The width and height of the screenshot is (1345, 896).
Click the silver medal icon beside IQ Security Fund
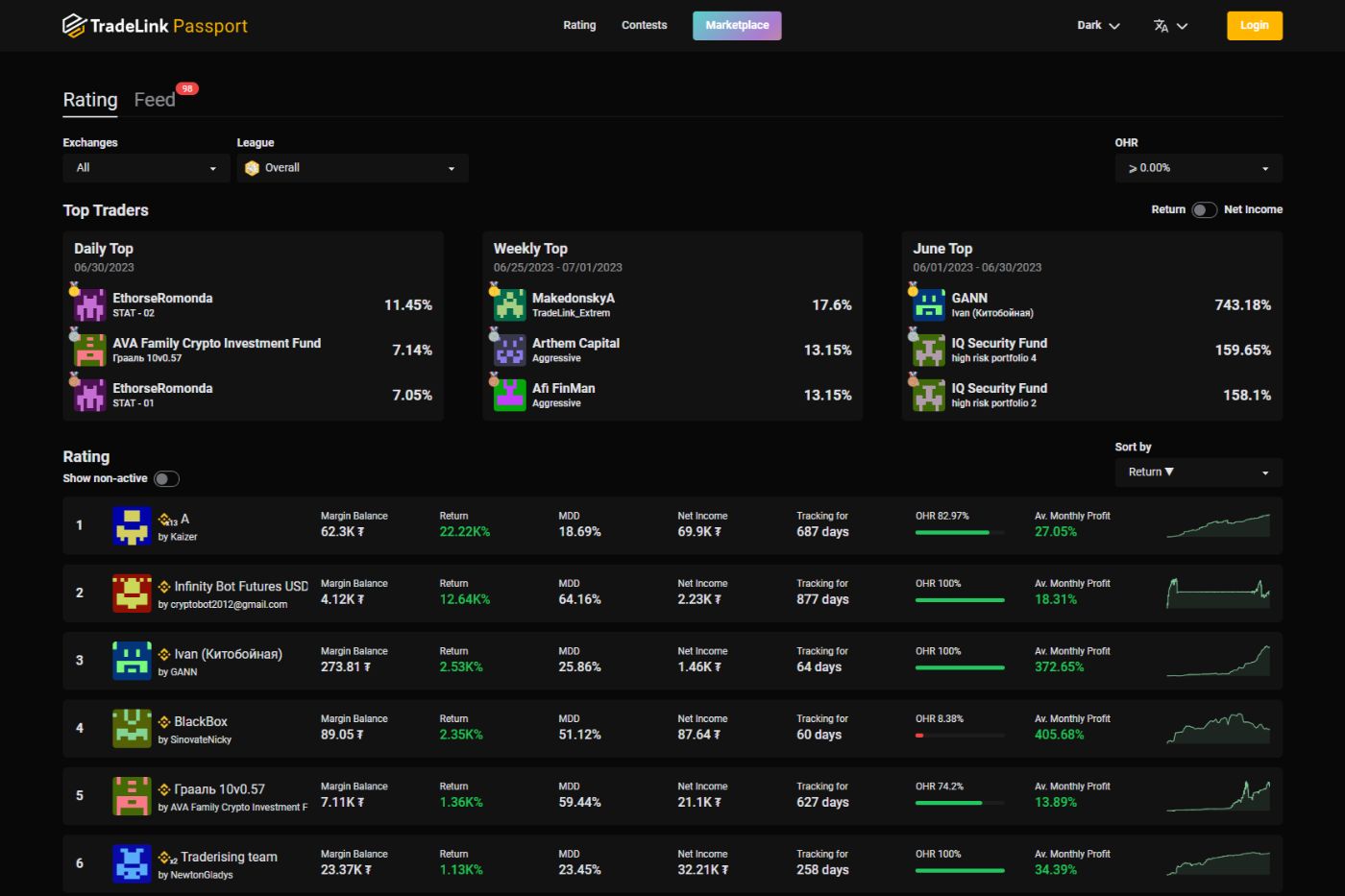click(x=913, y=334)
